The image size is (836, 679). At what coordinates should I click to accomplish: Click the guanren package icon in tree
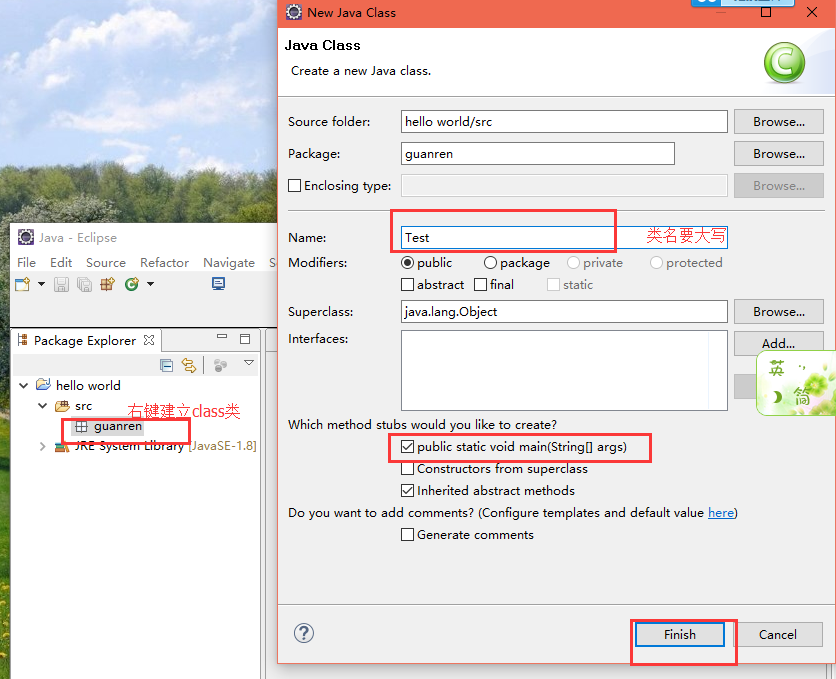click(x=82, y=426)
